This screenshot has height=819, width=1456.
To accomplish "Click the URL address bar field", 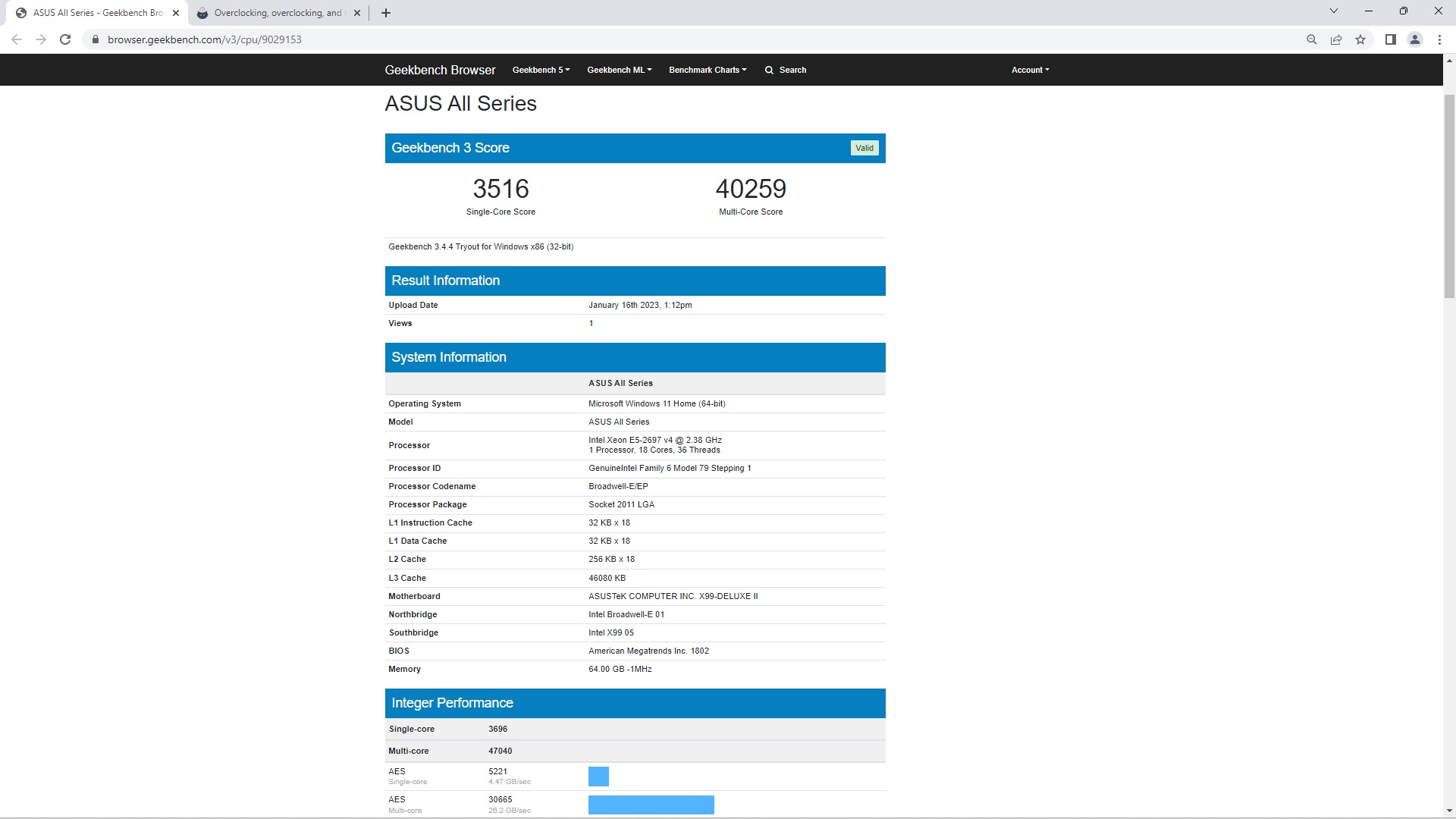I will pos(690,39).
